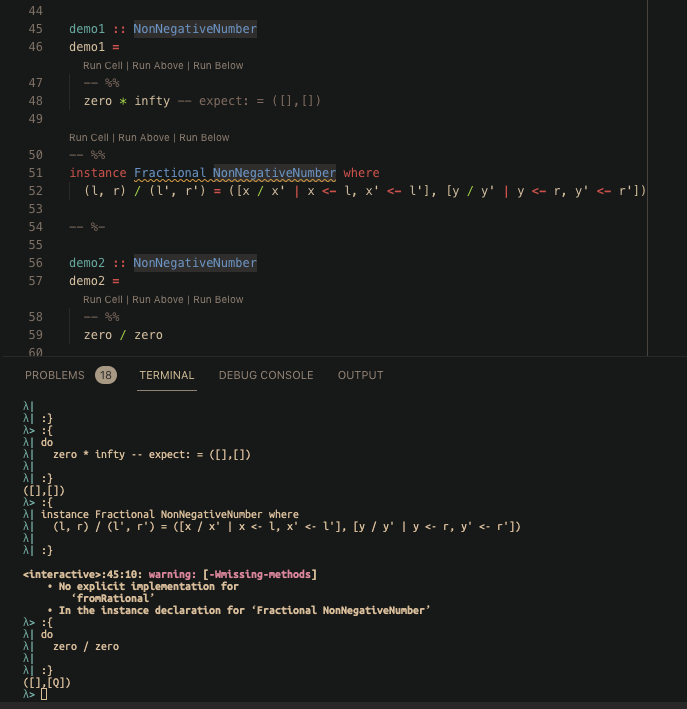
Task: Run Cell above the instance Fractional block
Action: pos(89,137)
